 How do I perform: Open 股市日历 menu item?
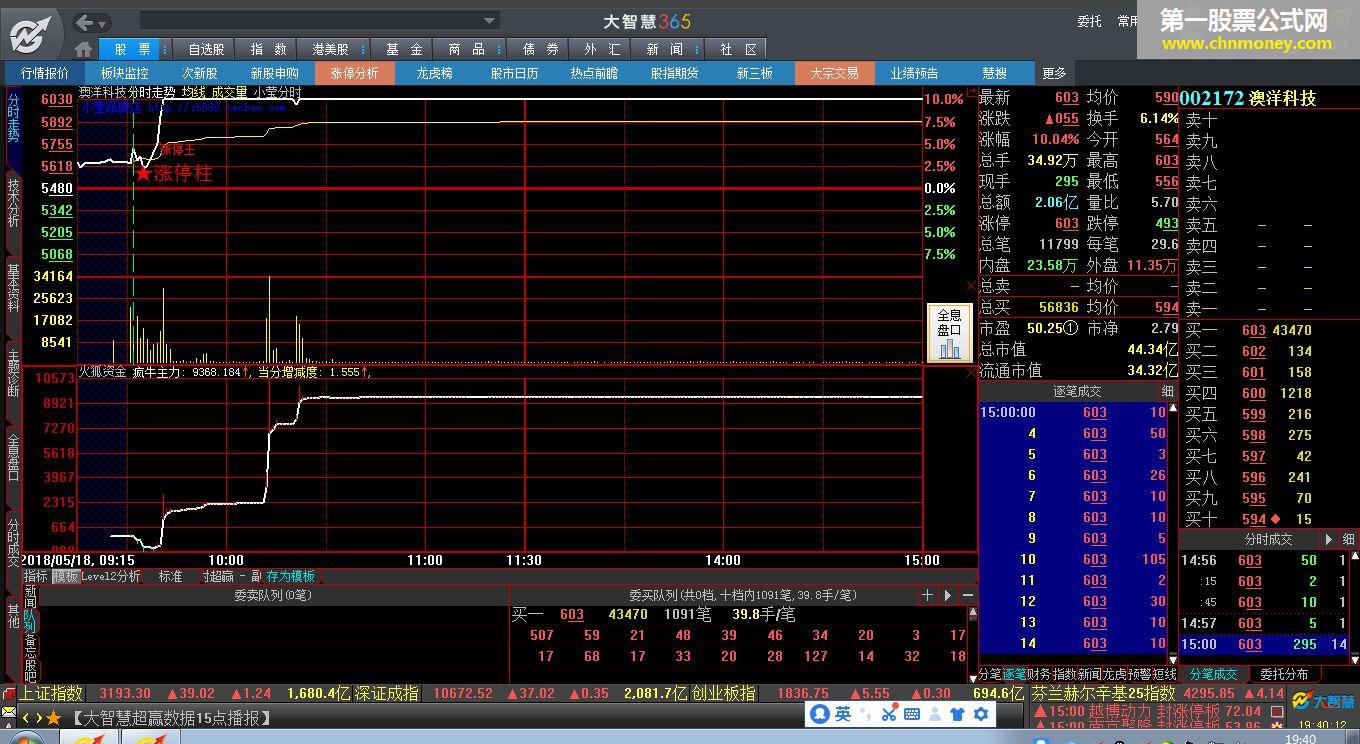pos(514,73)
